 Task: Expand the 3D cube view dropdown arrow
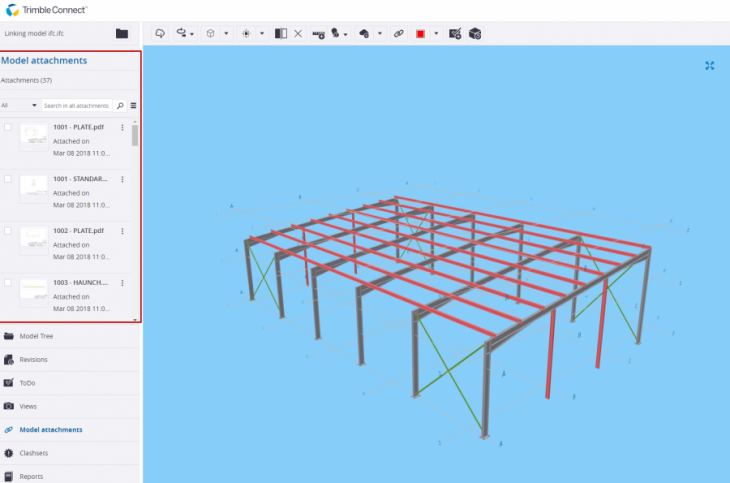coord(226,33)
